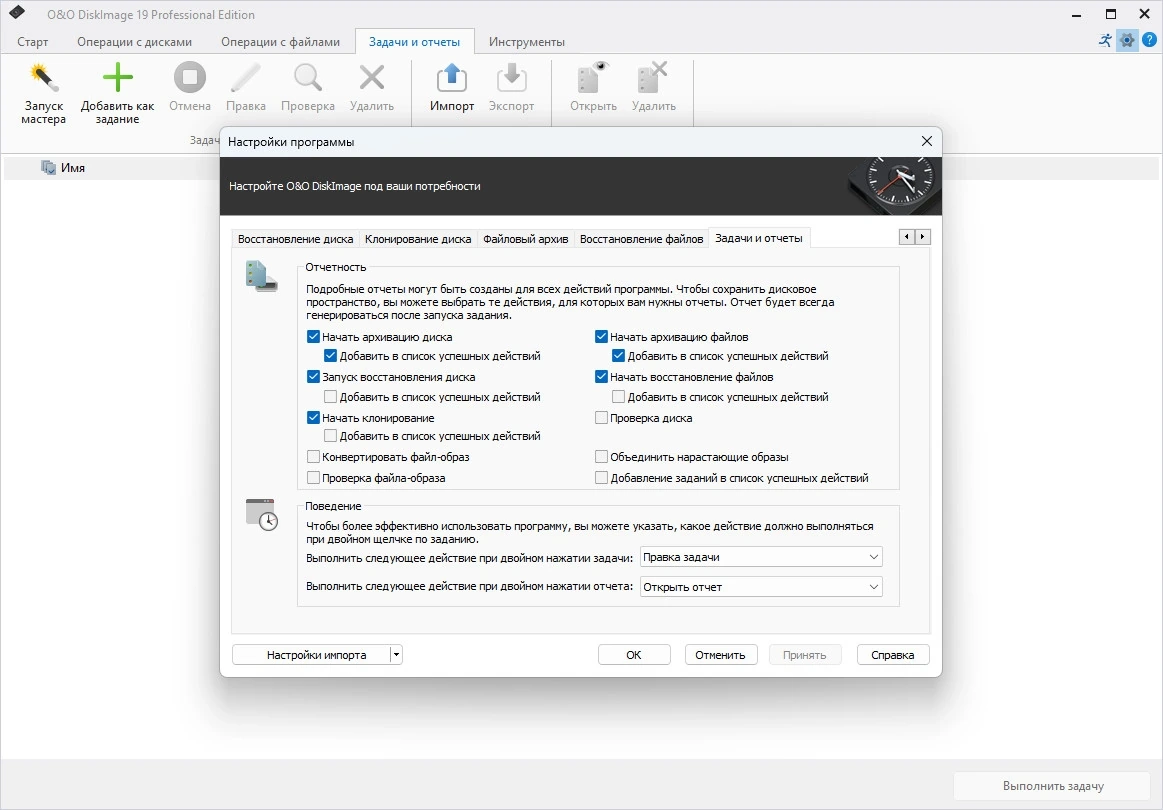Check Добавление заданий в список успешных действий
The height and width of the screenshot is (810, 1163).
[602, 478]
